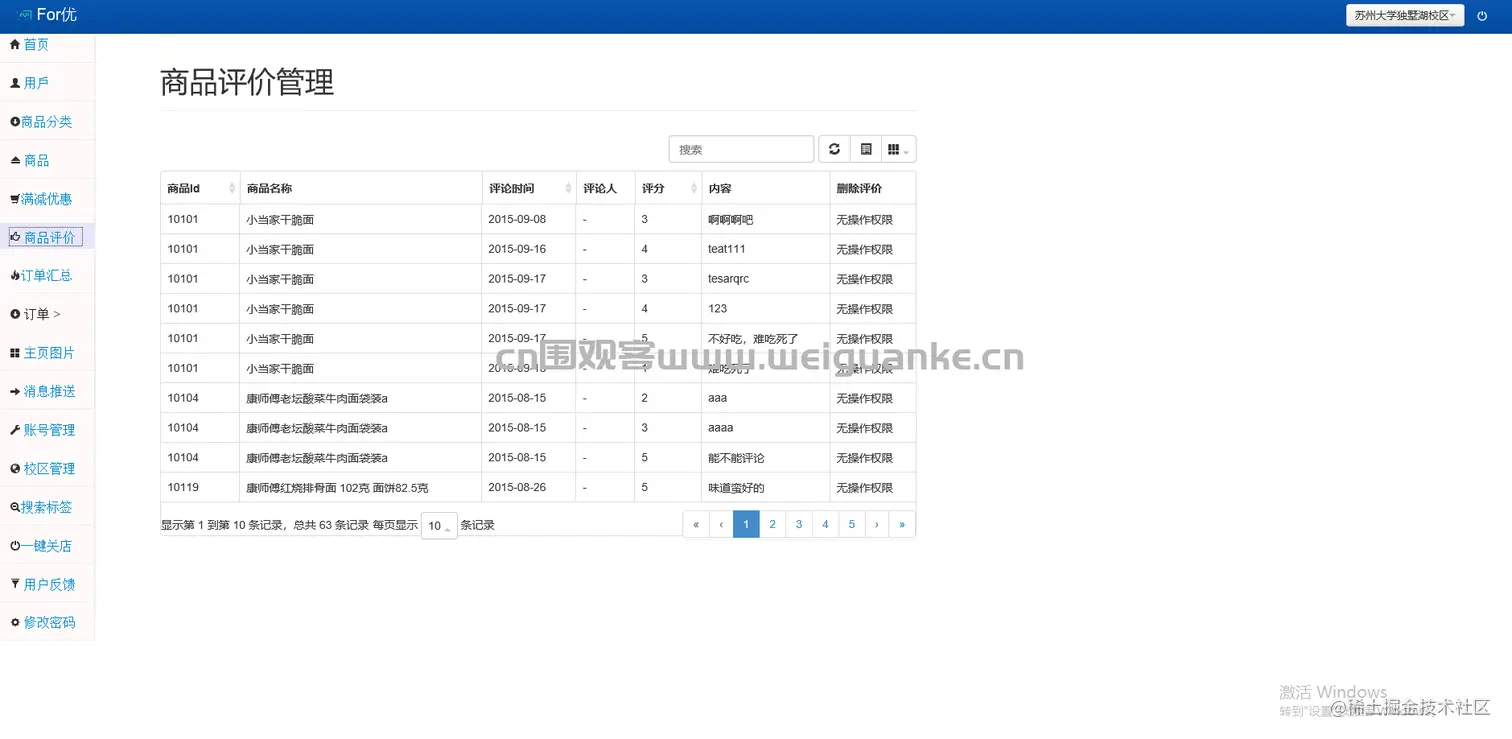Click 无操作权限 in the 啊啊啊吧 row

(x=864, y=220)
